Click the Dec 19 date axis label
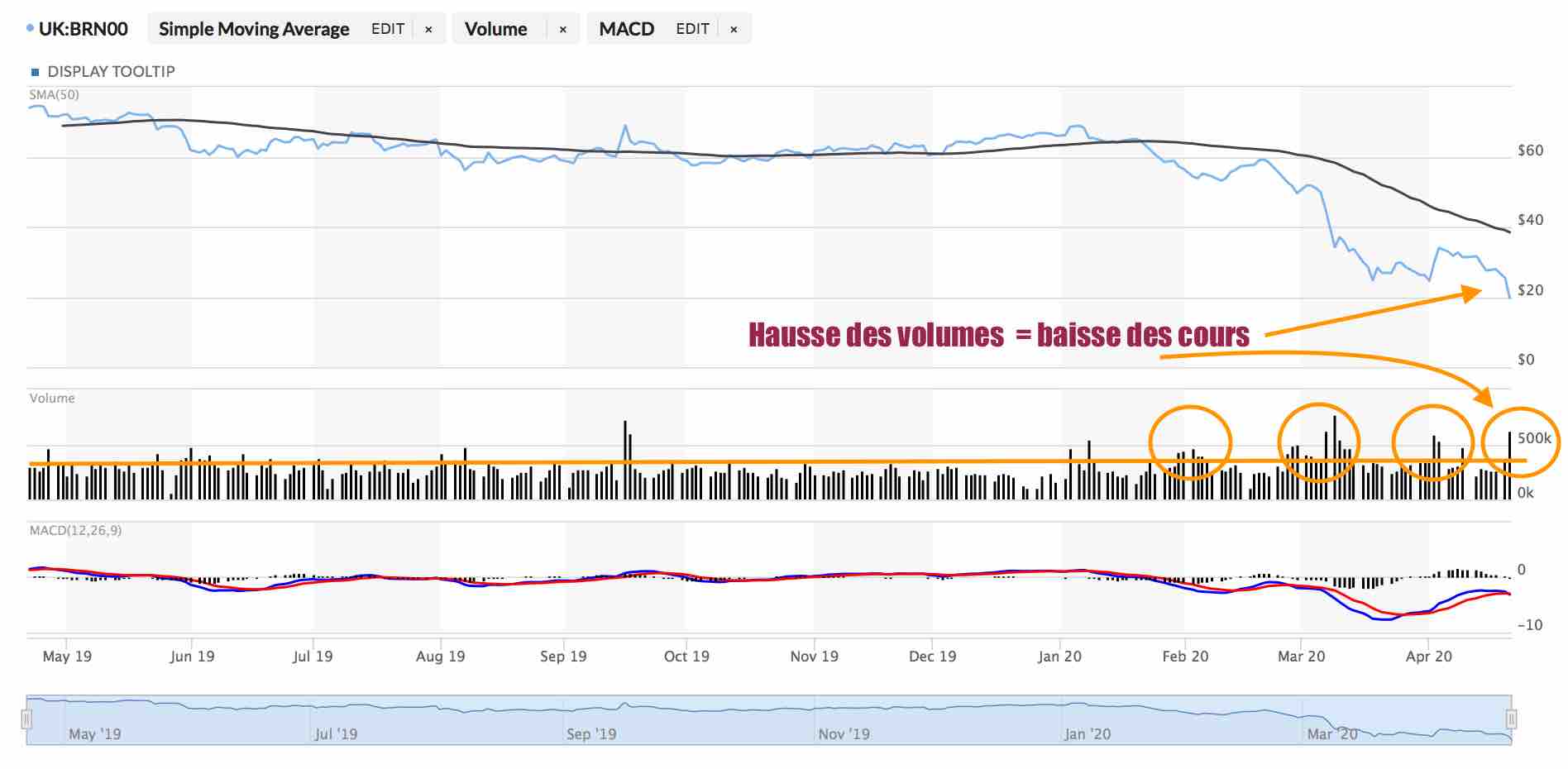The height and width of the screenshot is (769, 1568). click(x=932, y=657)
